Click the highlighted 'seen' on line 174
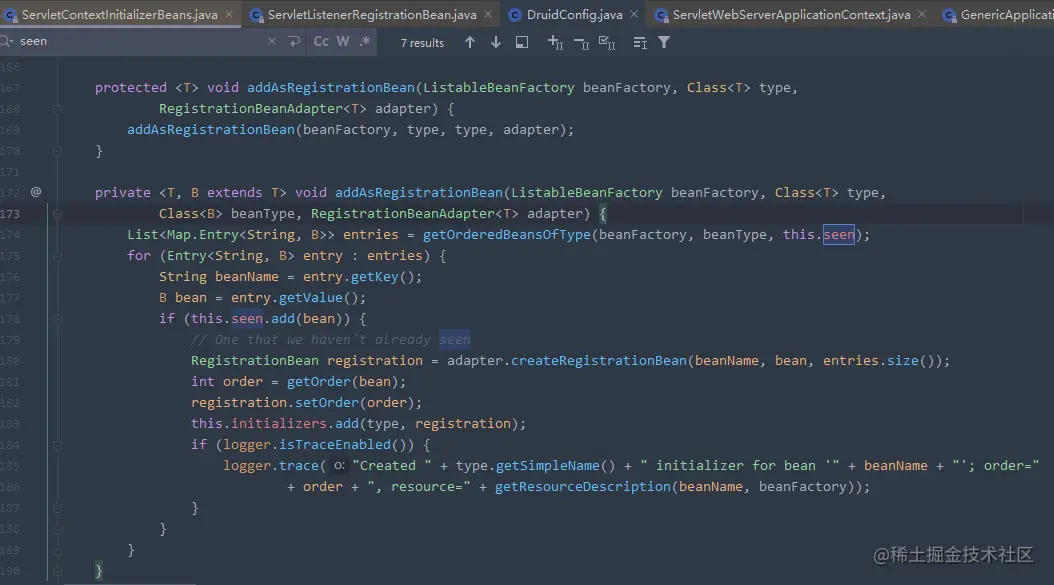 point(839,235)
